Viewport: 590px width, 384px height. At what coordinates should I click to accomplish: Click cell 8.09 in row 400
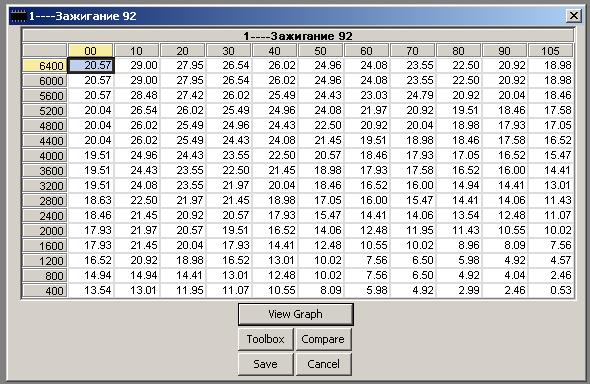pos(321,290)
